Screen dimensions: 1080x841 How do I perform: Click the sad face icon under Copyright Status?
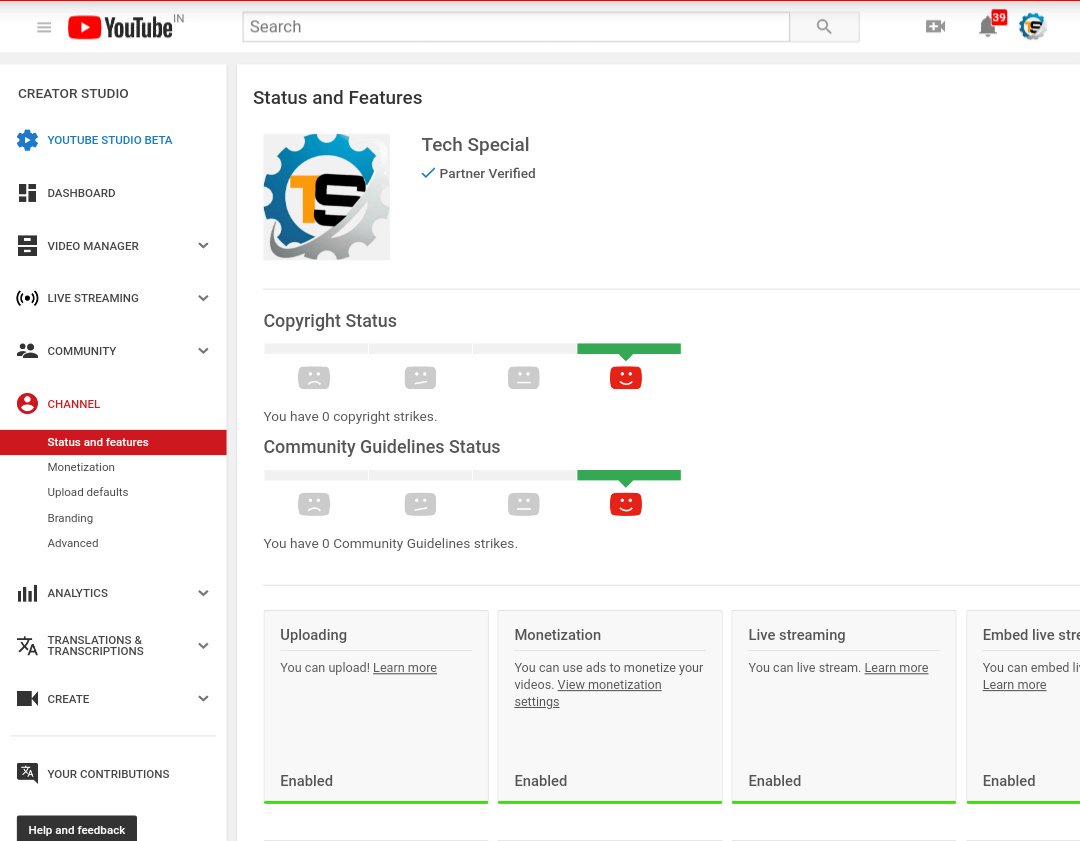[314, 377]
